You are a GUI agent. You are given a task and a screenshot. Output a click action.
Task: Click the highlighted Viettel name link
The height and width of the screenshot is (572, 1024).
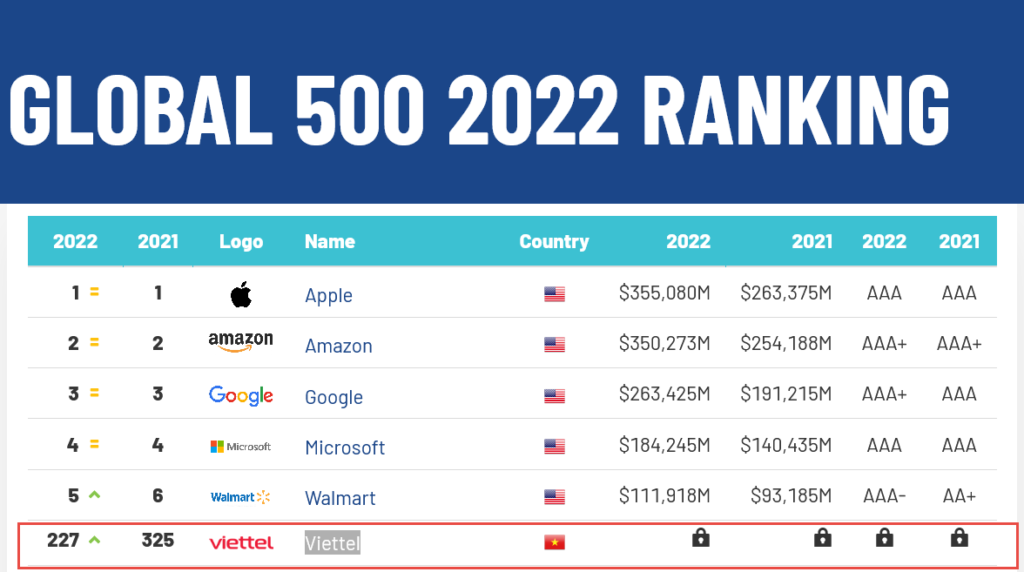[x=332, y=543]
